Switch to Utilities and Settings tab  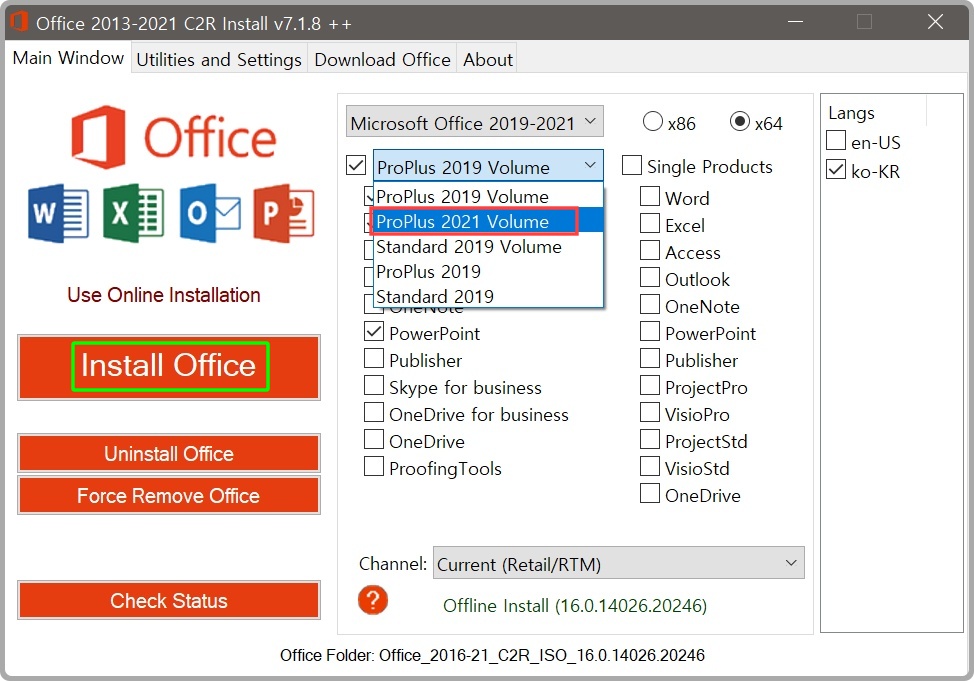point(219,60)
